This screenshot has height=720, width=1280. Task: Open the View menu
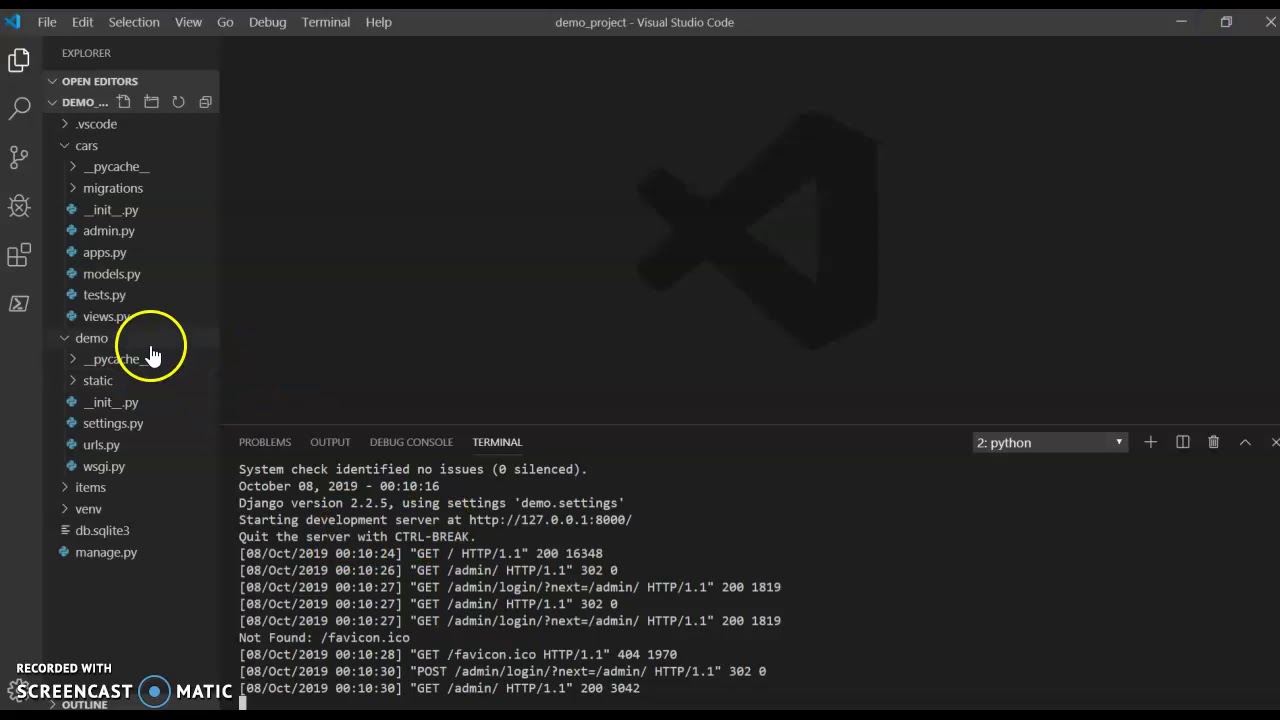pyautogui.click(x=188, y=22)
